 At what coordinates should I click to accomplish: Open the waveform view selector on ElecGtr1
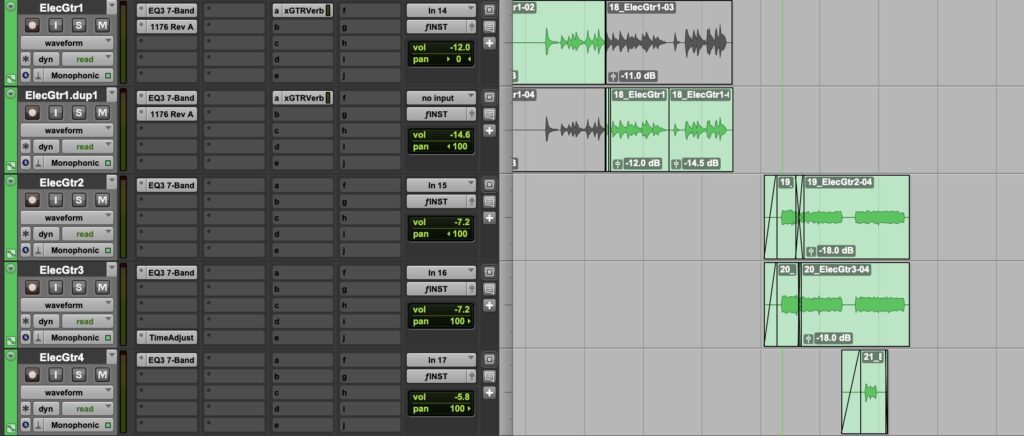pyautogui.click(x=68, y=44)
